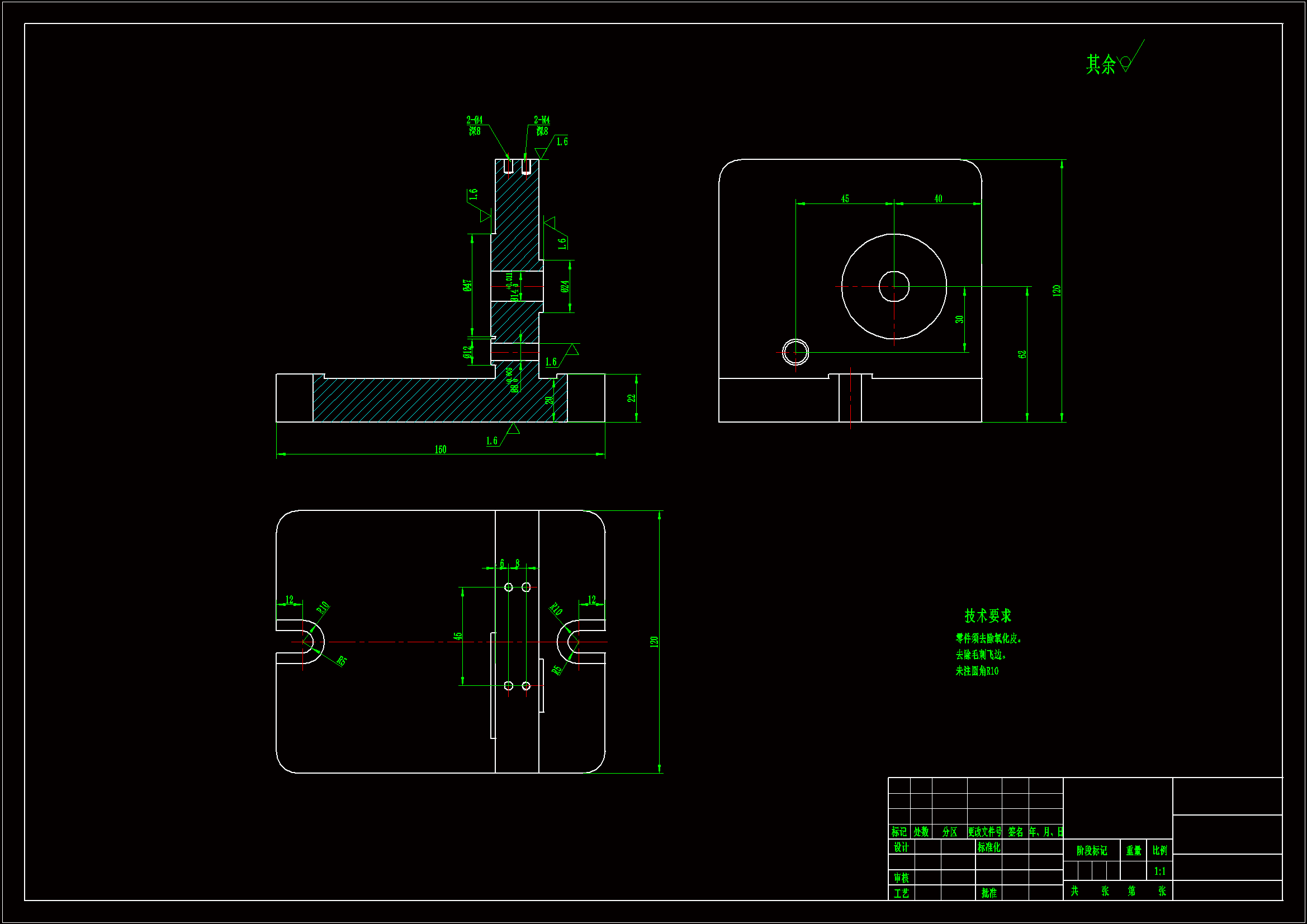The image size is (1307, 924).
Task: Select the 40 horizontal dimension text
Action: (938, 198)
